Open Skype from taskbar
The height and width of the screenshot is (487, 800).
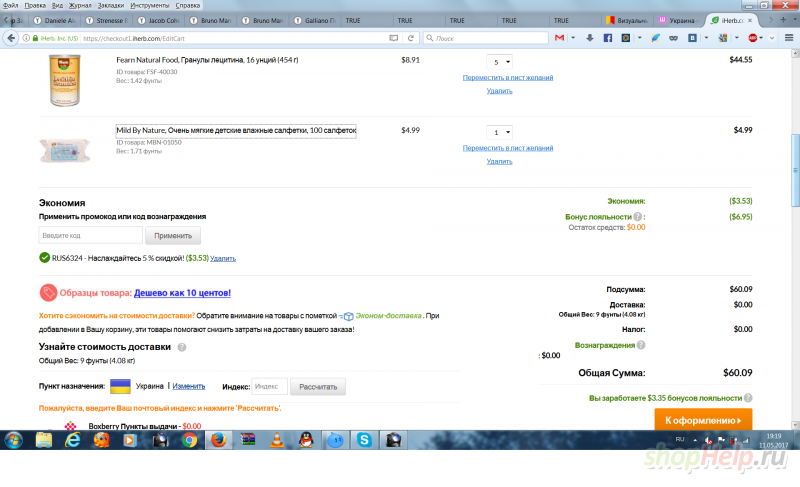364,440
